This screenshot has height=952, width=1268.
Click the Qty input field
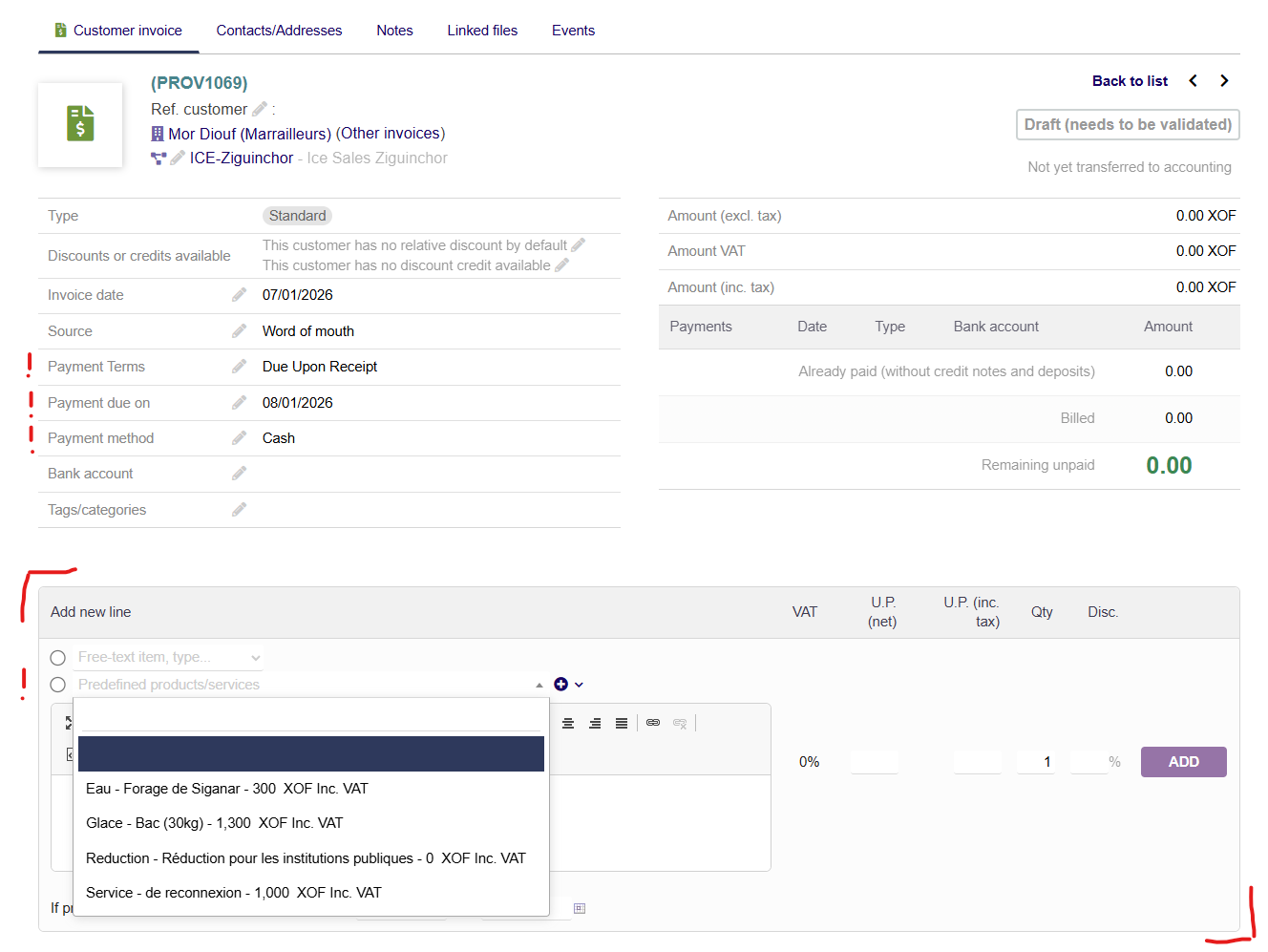coord(1036,762)
